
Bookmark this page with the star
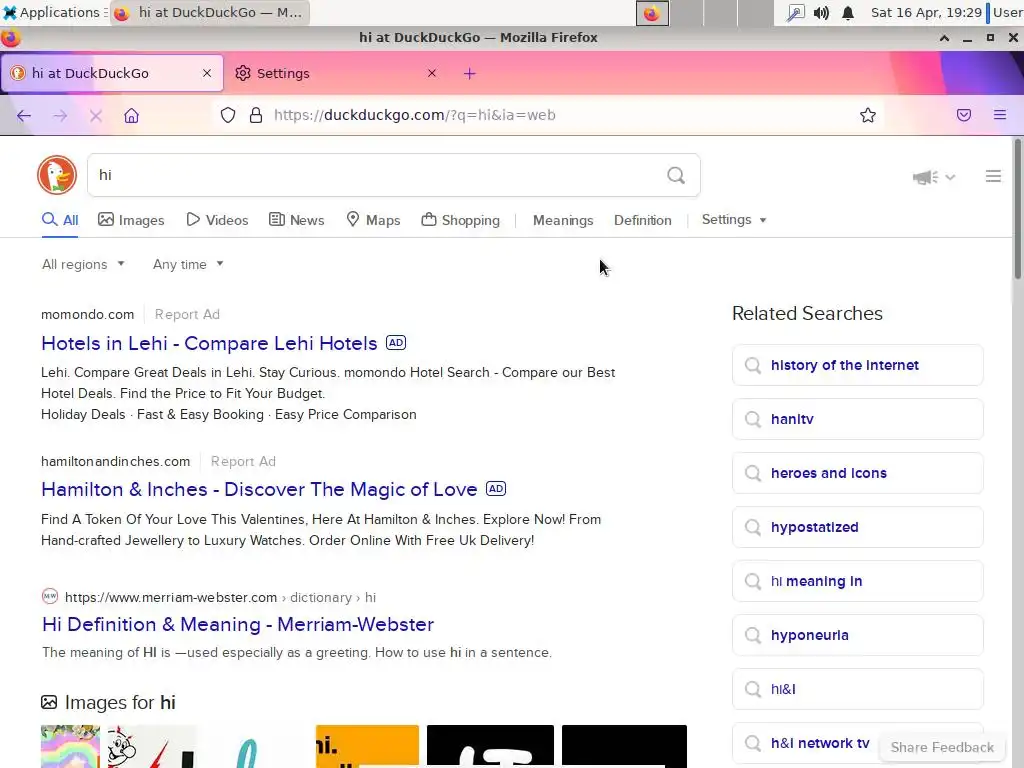click(x=867, y=116)
